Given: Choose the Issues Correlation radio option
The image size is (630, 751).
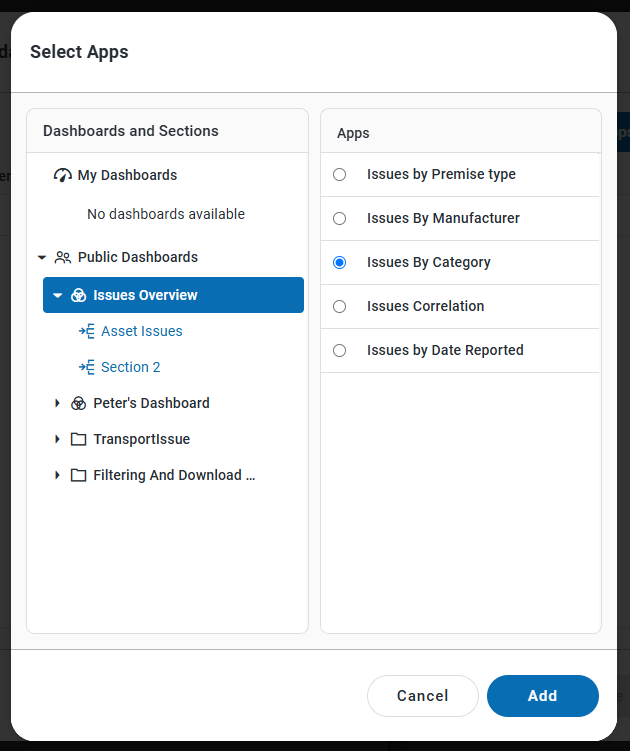Looking at the screenshot, I should click(x=340, y=306).
